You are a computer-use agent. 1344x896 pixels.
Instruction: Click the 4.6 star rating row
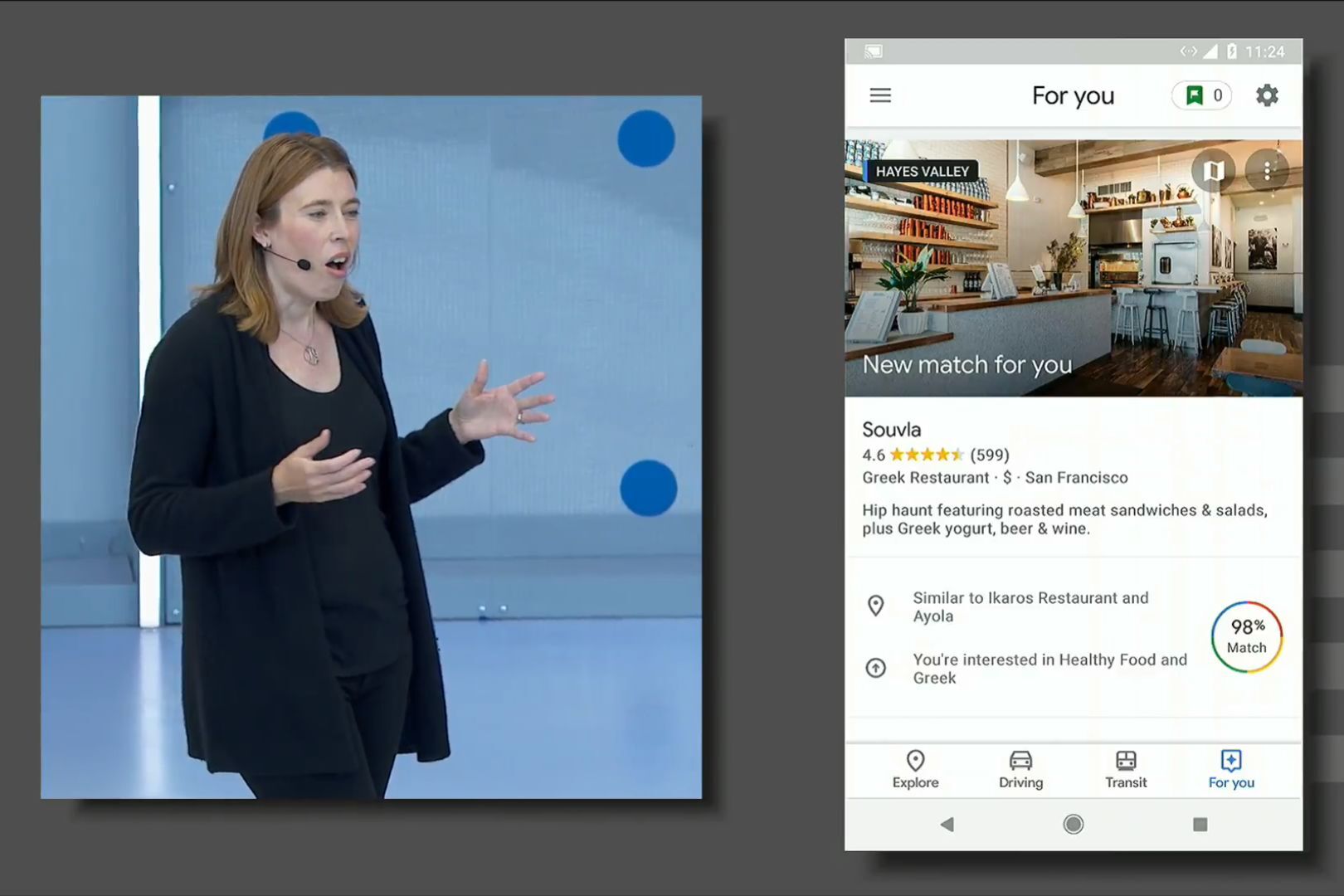pos(935,455)
